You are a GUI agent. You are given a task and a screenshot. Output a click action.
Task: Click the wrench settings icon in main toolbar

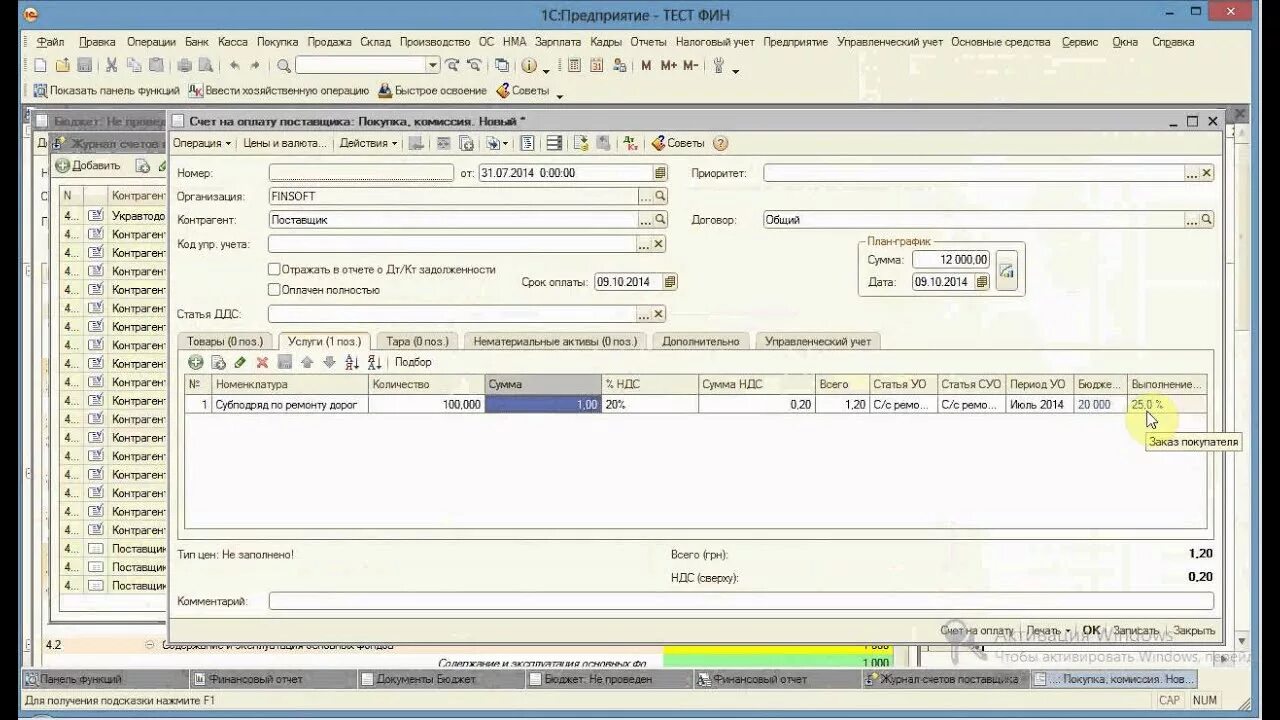coord(718,65)
